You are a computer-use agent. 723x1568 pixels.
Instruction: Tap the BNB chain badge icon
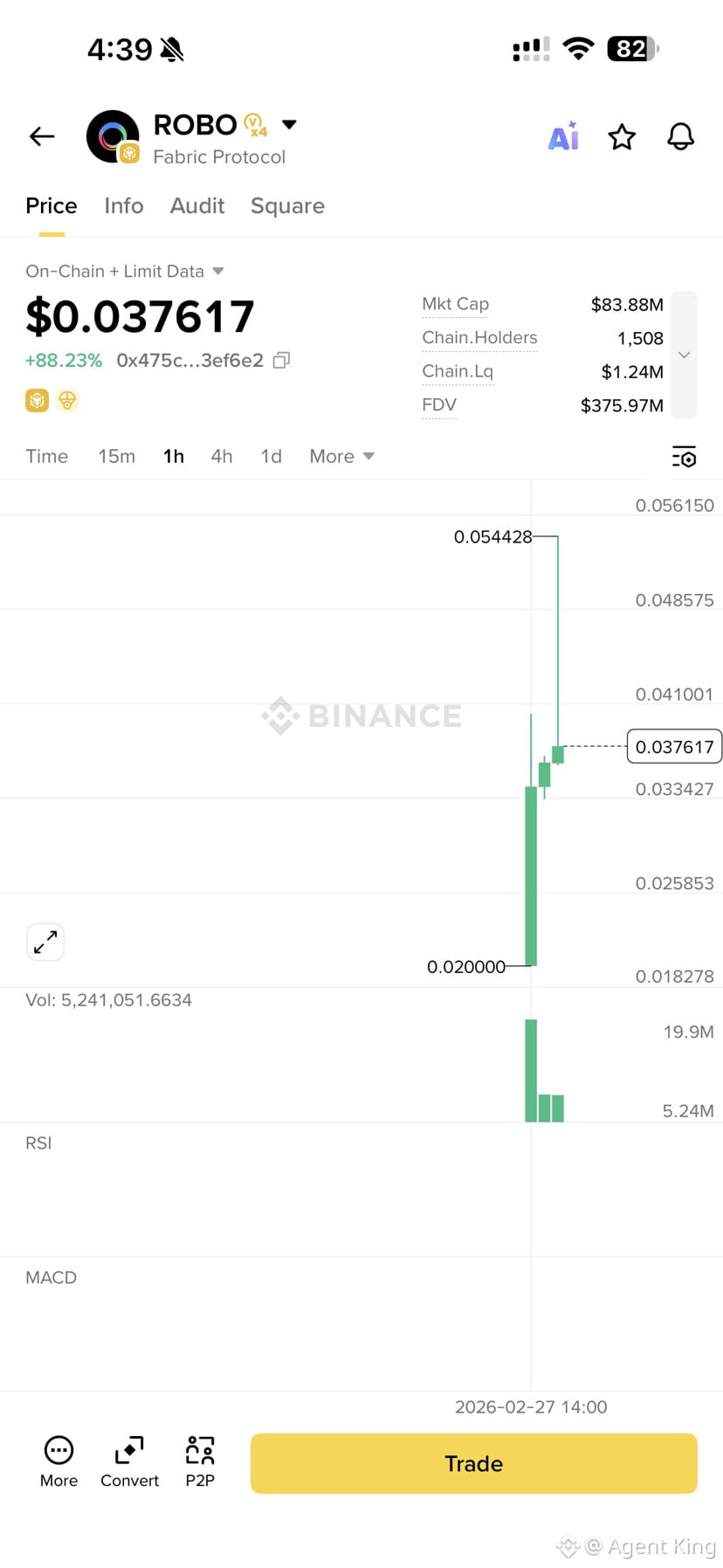point(37,400)
